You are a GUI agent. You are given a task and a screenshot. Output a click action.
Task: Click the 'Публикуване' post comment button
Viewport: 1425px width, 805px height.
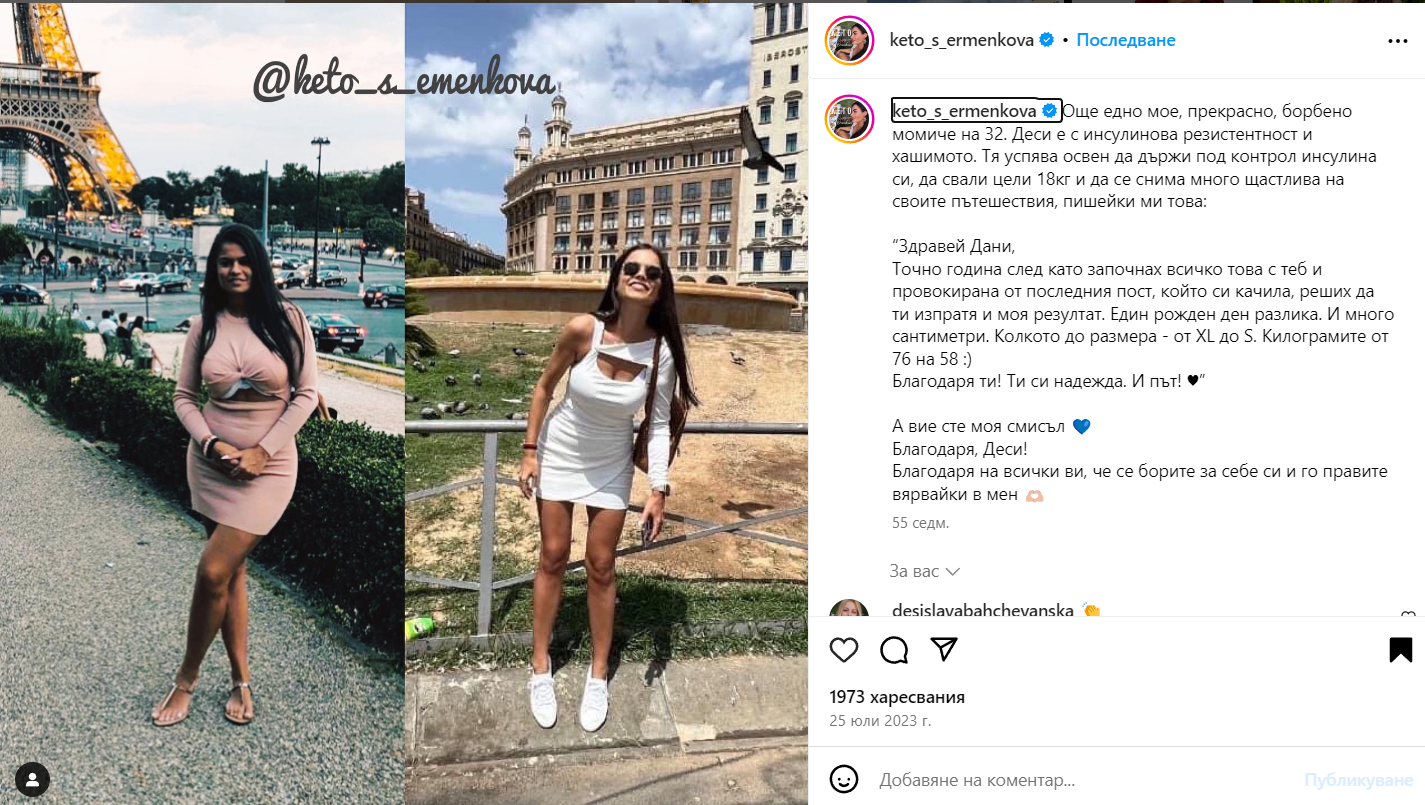(1357, 779)
